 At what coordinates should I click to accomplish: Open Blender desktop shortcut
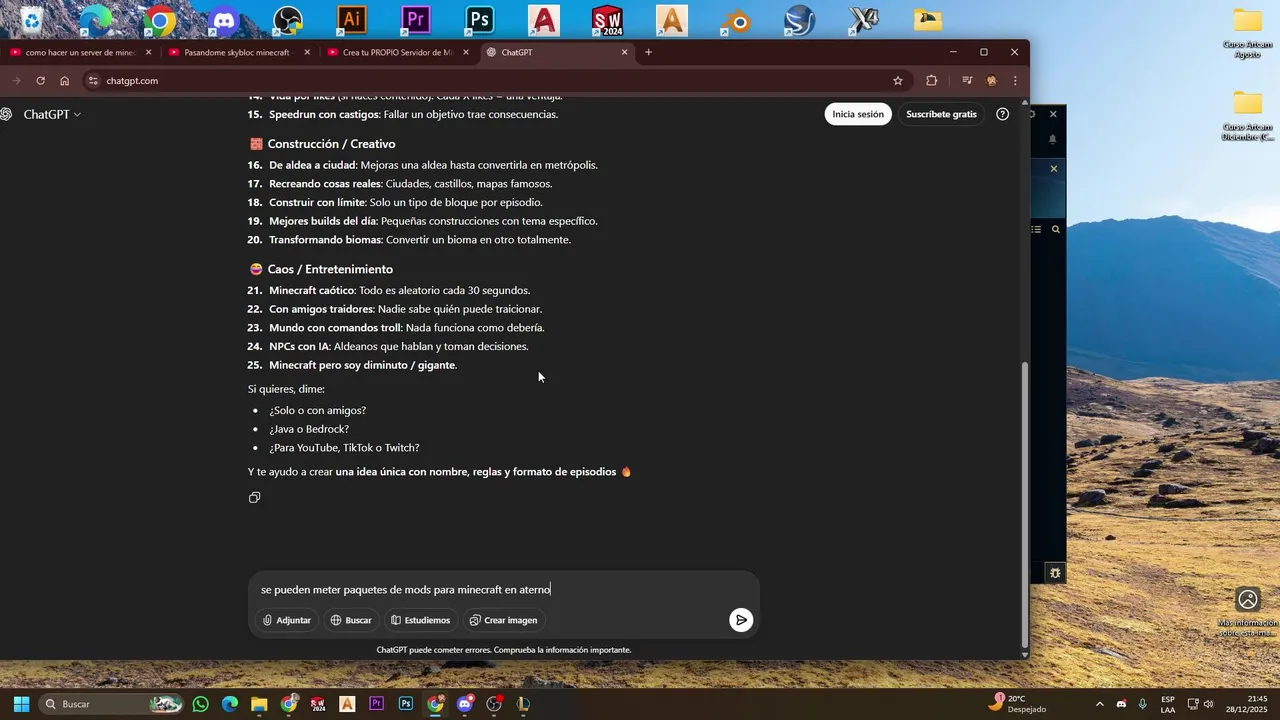point(736,19)
